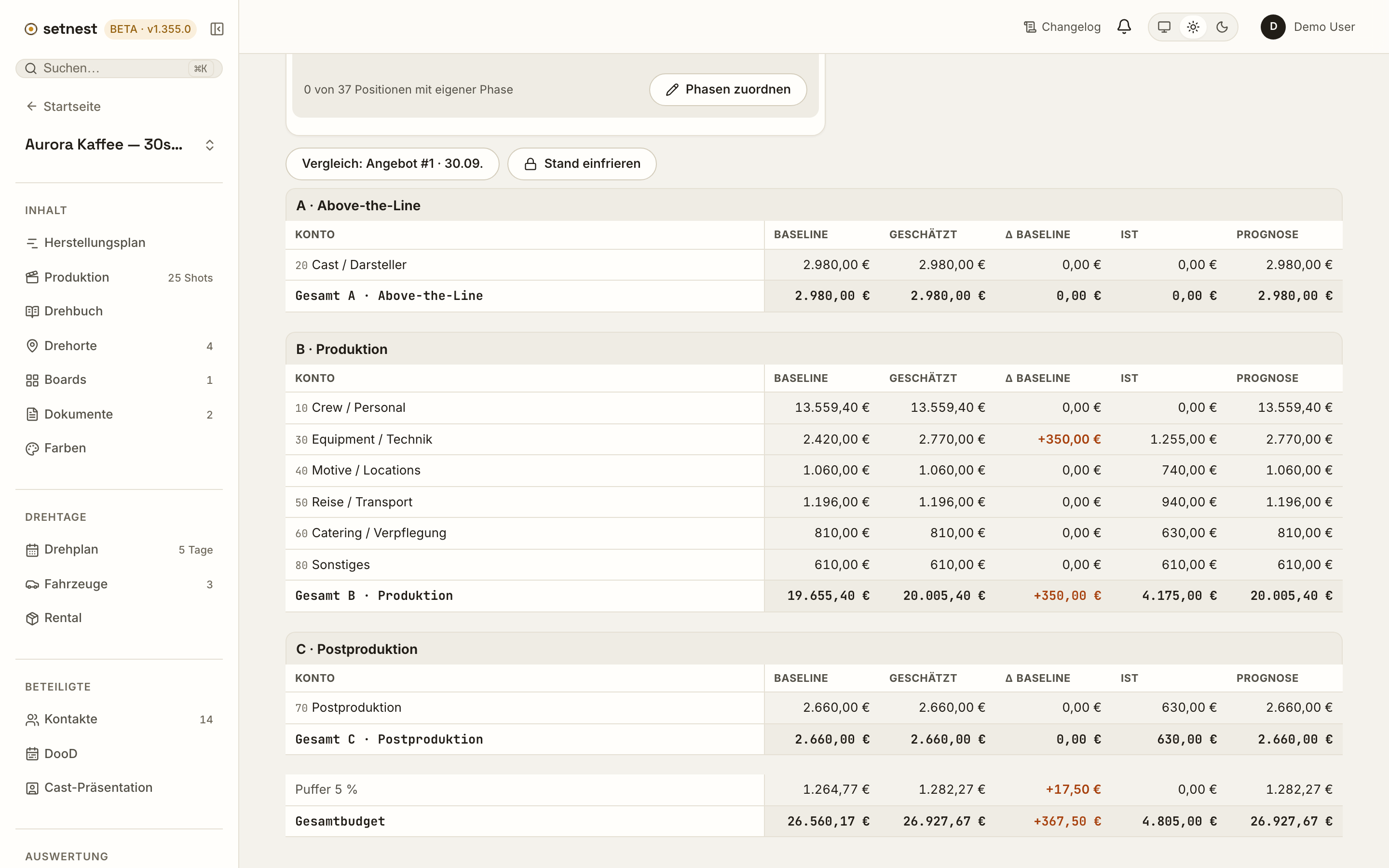Click the DooD calendar icon
The width and height of the screenshot is (1389, 868).
click(32, 754)
